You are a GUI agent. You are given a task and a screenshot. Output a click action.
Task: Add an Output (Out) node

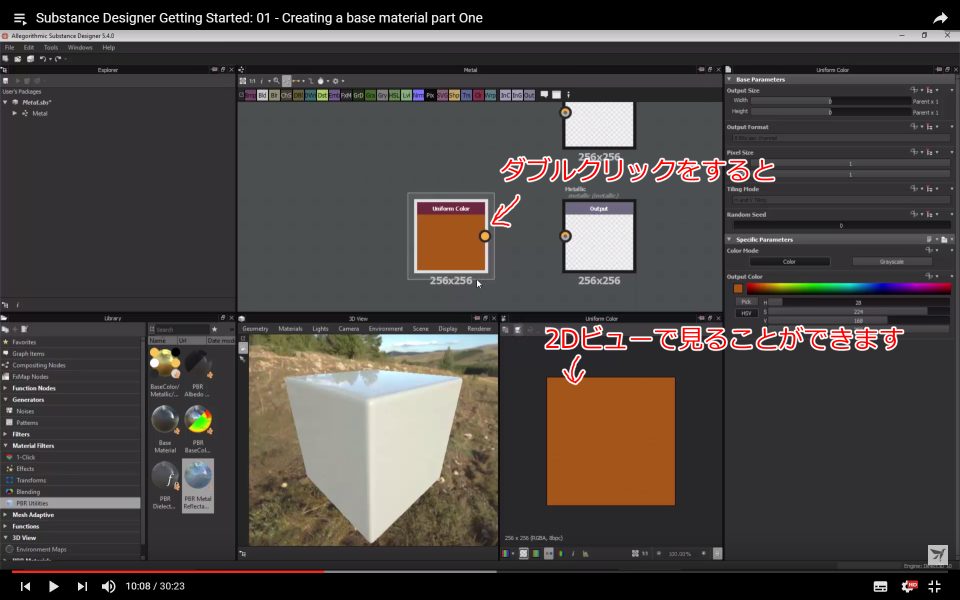pyautogui.click(x=529, y=95)
